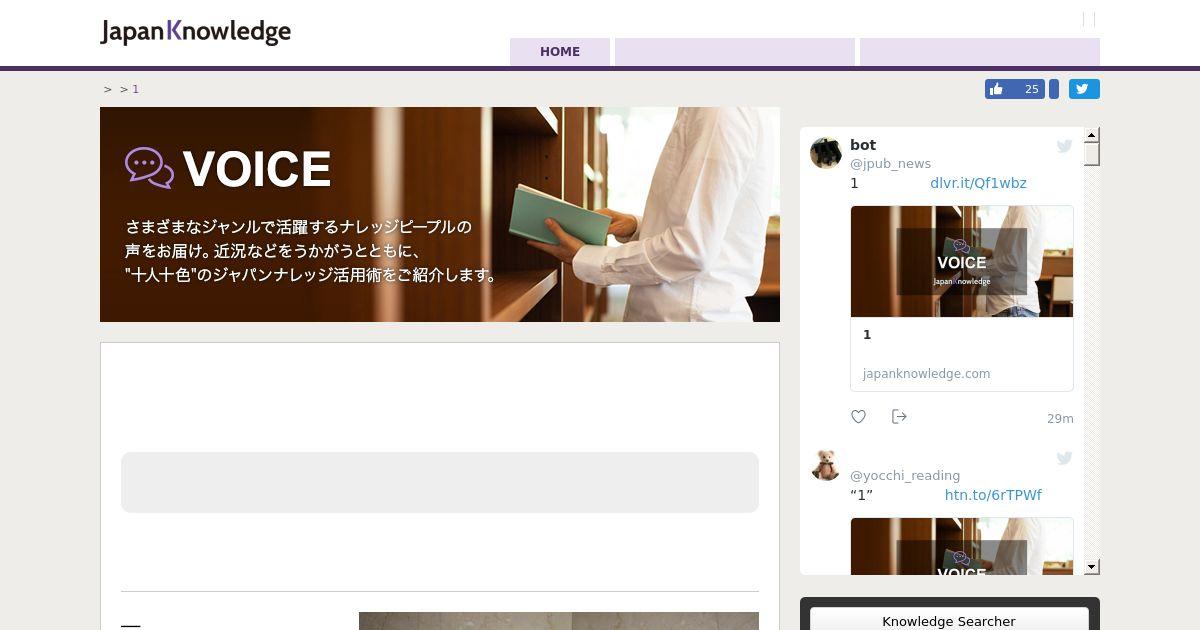This screenshot has width=1200, height=630.
Task: Open the small Facebook share button beside 25
Action: click(1054, 89)
